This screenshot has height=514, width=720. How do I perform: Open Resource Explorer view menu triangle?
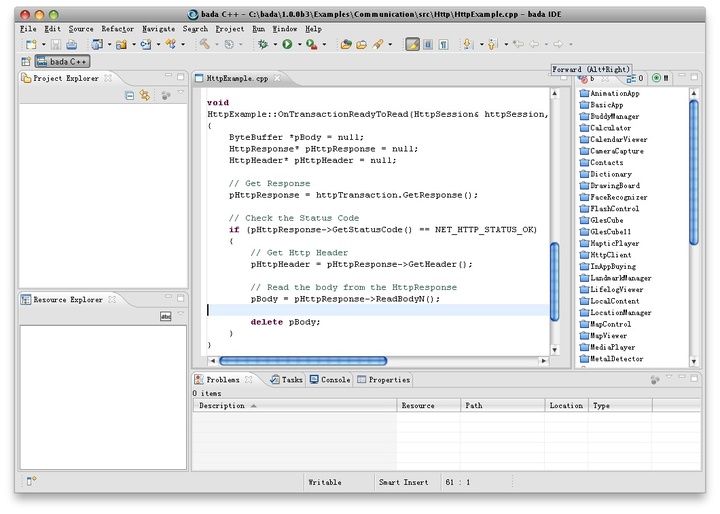[x=180, y=314]
